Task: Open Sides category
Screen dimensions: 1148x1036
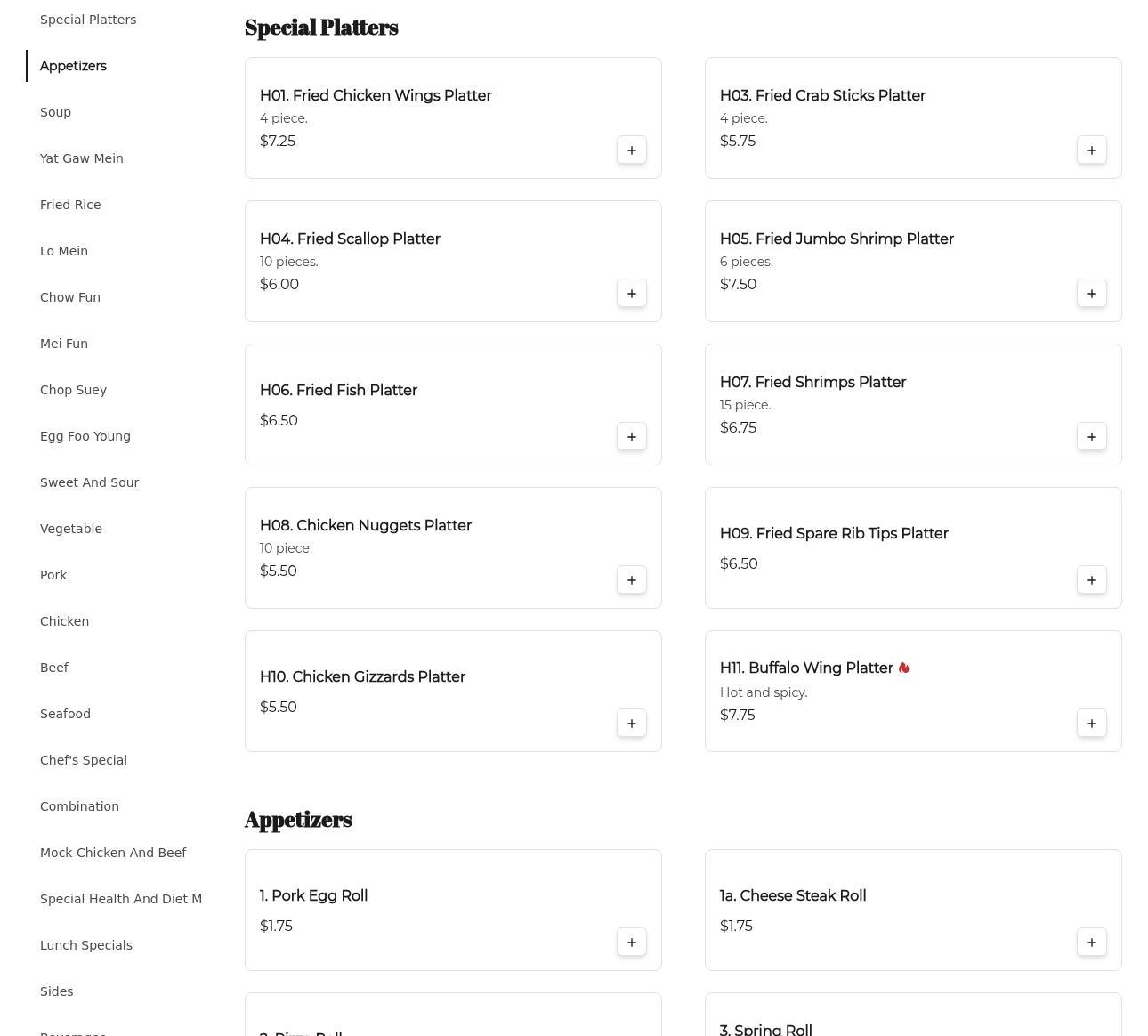Action: click(x=57, y=991)
